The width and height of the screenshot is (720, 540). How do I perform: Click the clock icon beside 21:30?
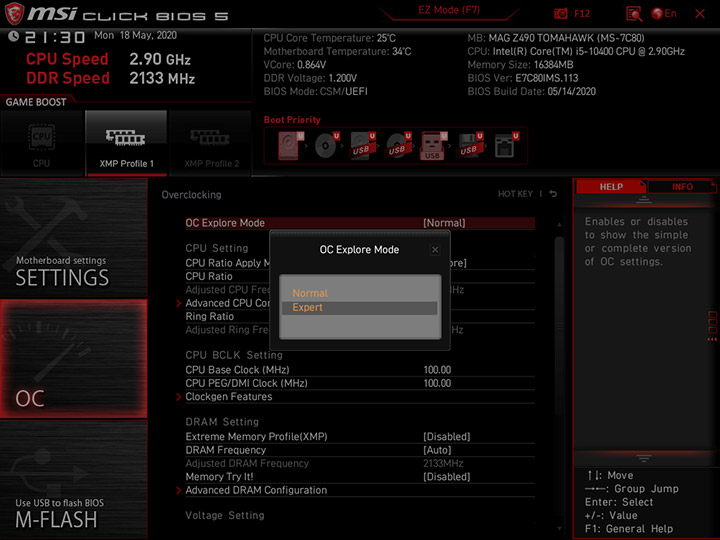click(x=13, y=36)
